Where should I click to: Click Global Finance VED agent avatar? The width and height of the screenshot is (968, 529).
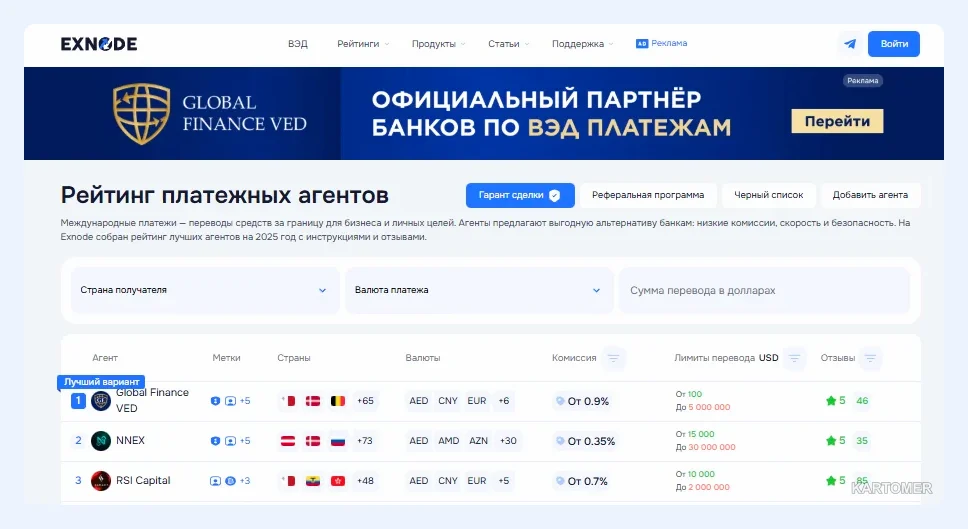(101, 401)
